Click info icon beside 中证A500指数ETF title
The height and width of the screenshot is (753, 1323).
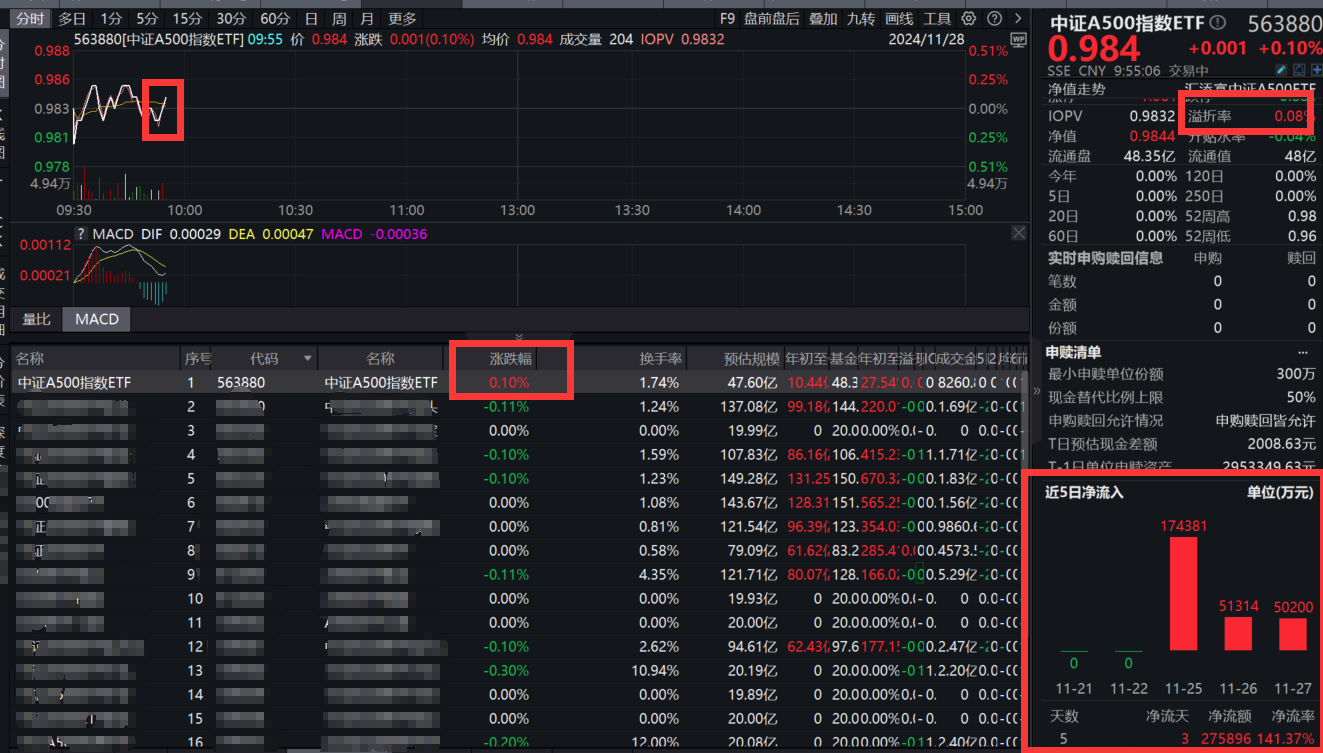pyautogui.click(x=1217, y=22)
